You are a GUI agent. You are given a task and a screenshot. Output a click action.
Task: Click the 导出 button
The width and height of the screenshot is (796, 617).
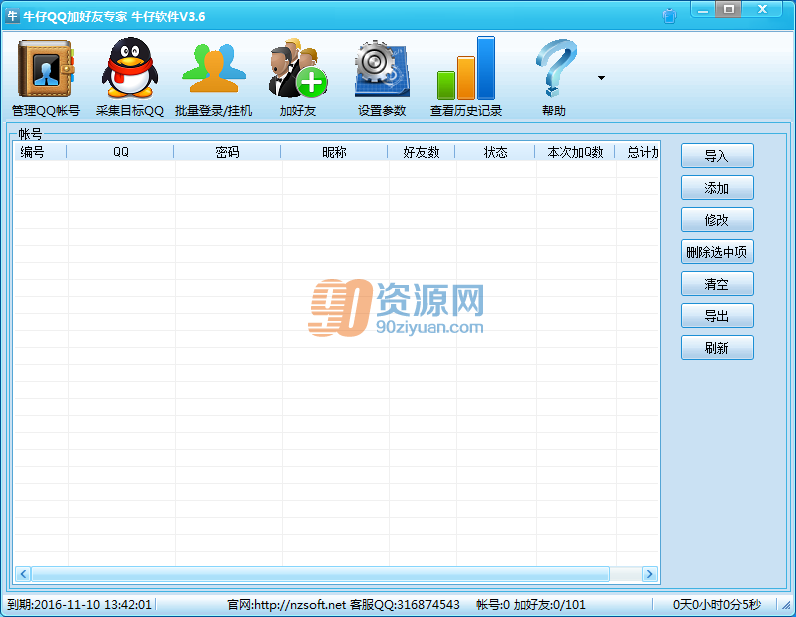(x=717, y=315)
